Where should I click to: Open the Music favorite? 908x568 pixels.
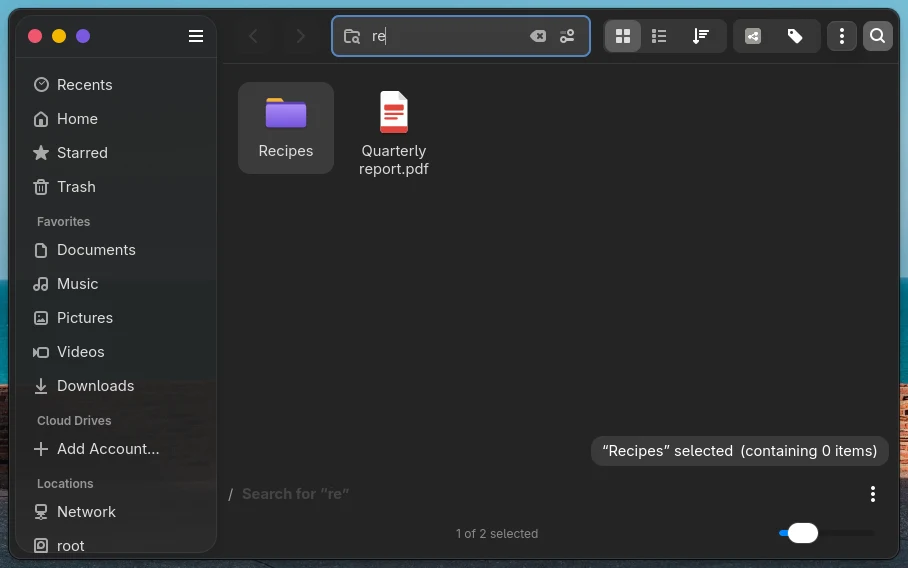tap(116, 284)
